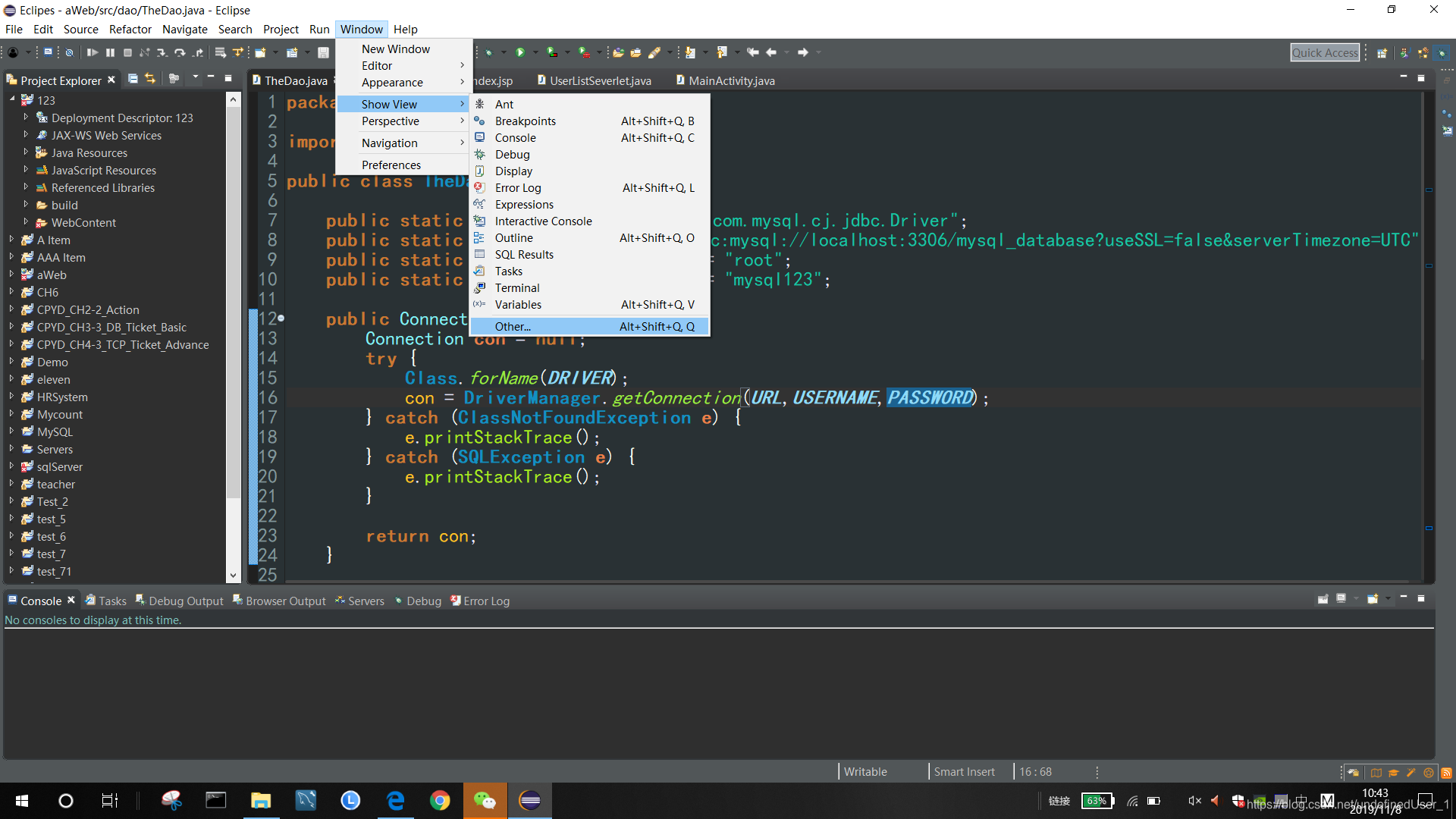Click the green Run button icon
This screenshot has width=1456, height=819.
[x=520, y=52]
